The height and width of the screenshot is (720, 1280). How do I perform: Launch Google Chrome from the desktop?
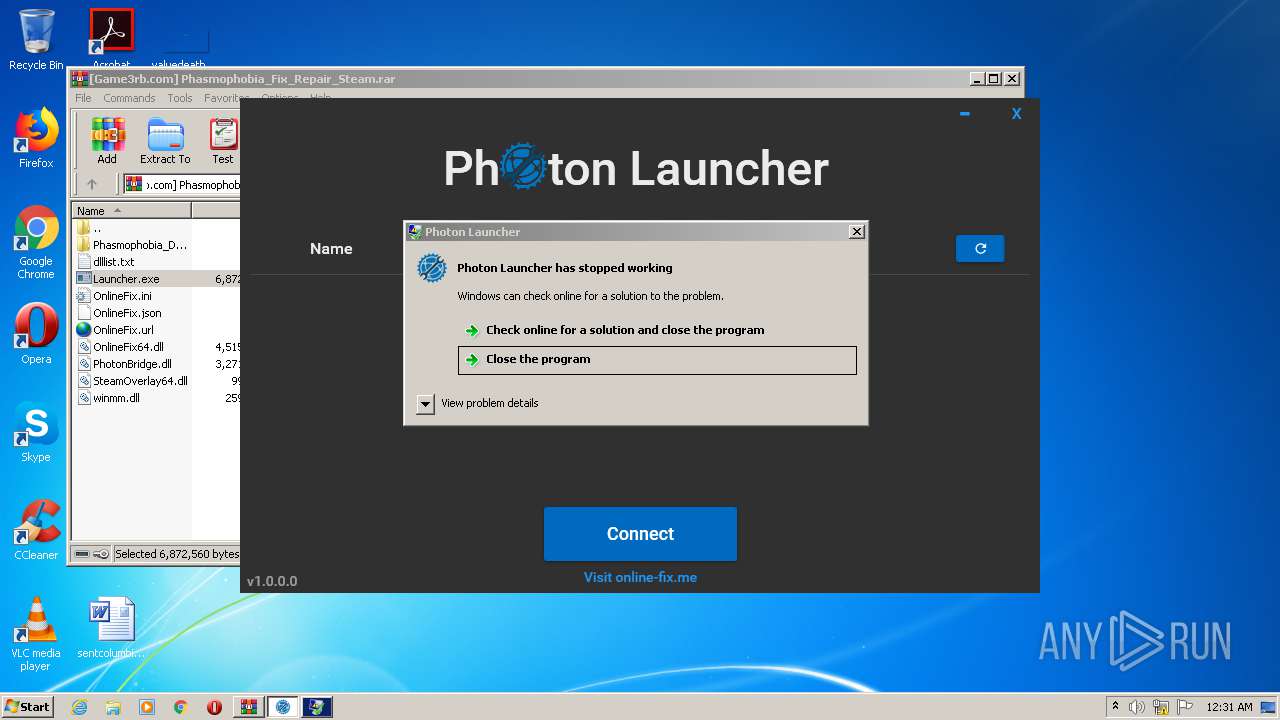tap(36, 243)
